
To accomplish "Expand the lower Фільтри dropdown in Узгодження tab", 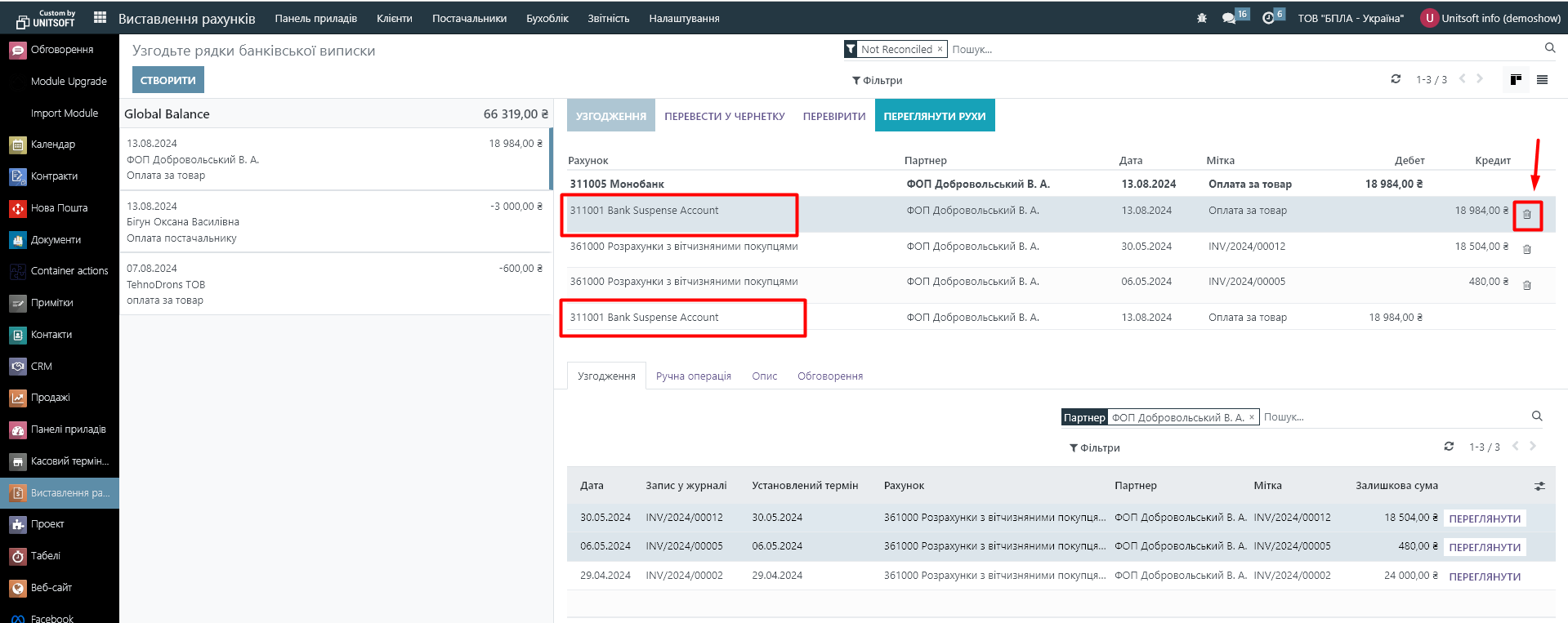I will [x=1094, y=448].
